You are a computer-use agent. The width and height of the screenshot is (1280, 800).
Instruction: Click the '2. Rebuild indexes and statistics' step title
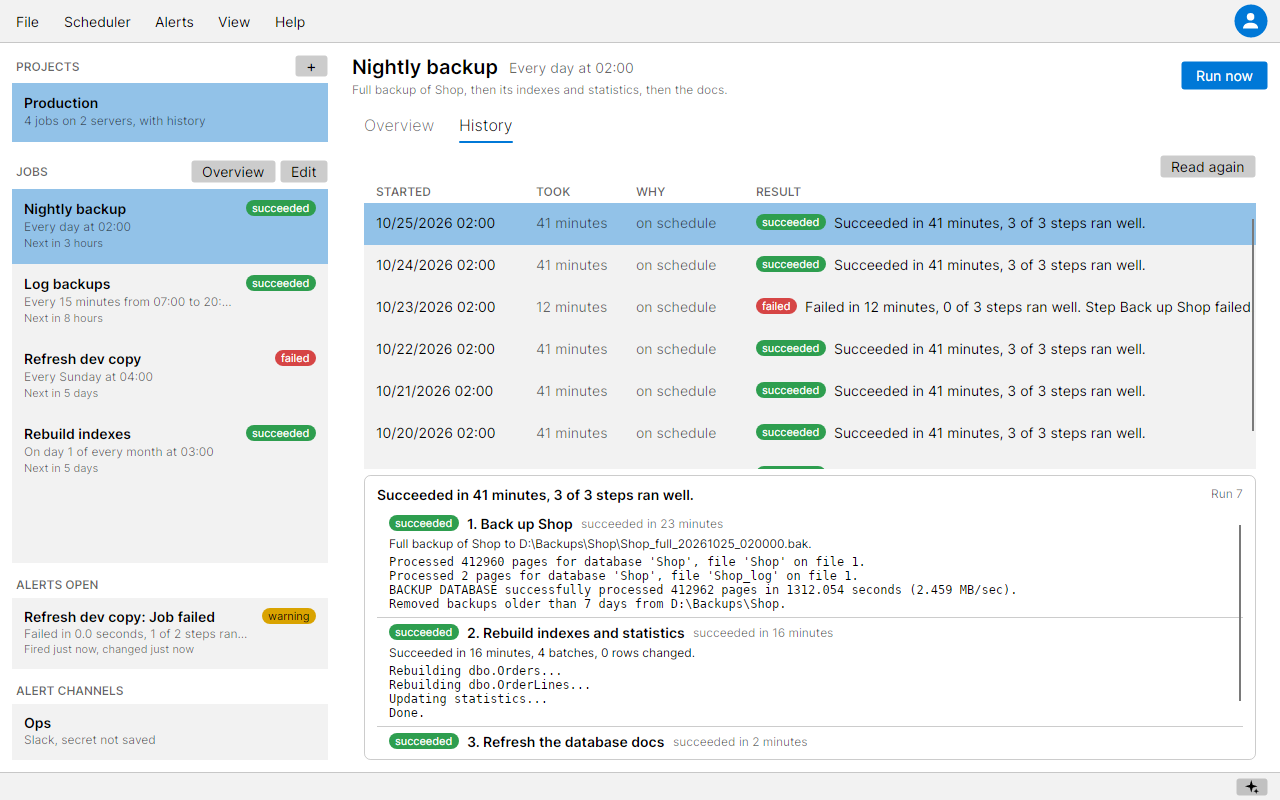click(x=576, y=633)
